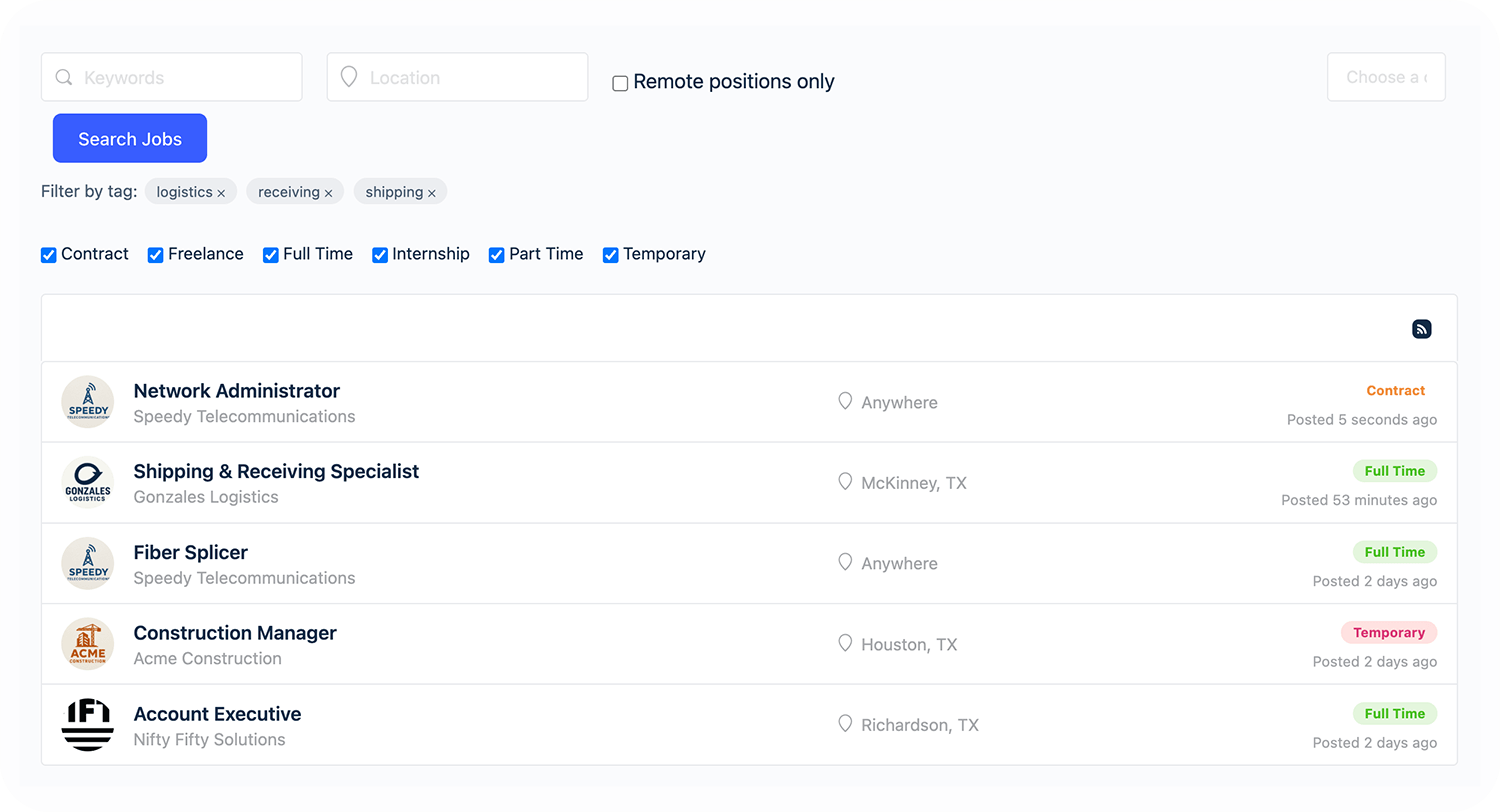
Task: Remove the shipping tag filter
Action: 432,193
